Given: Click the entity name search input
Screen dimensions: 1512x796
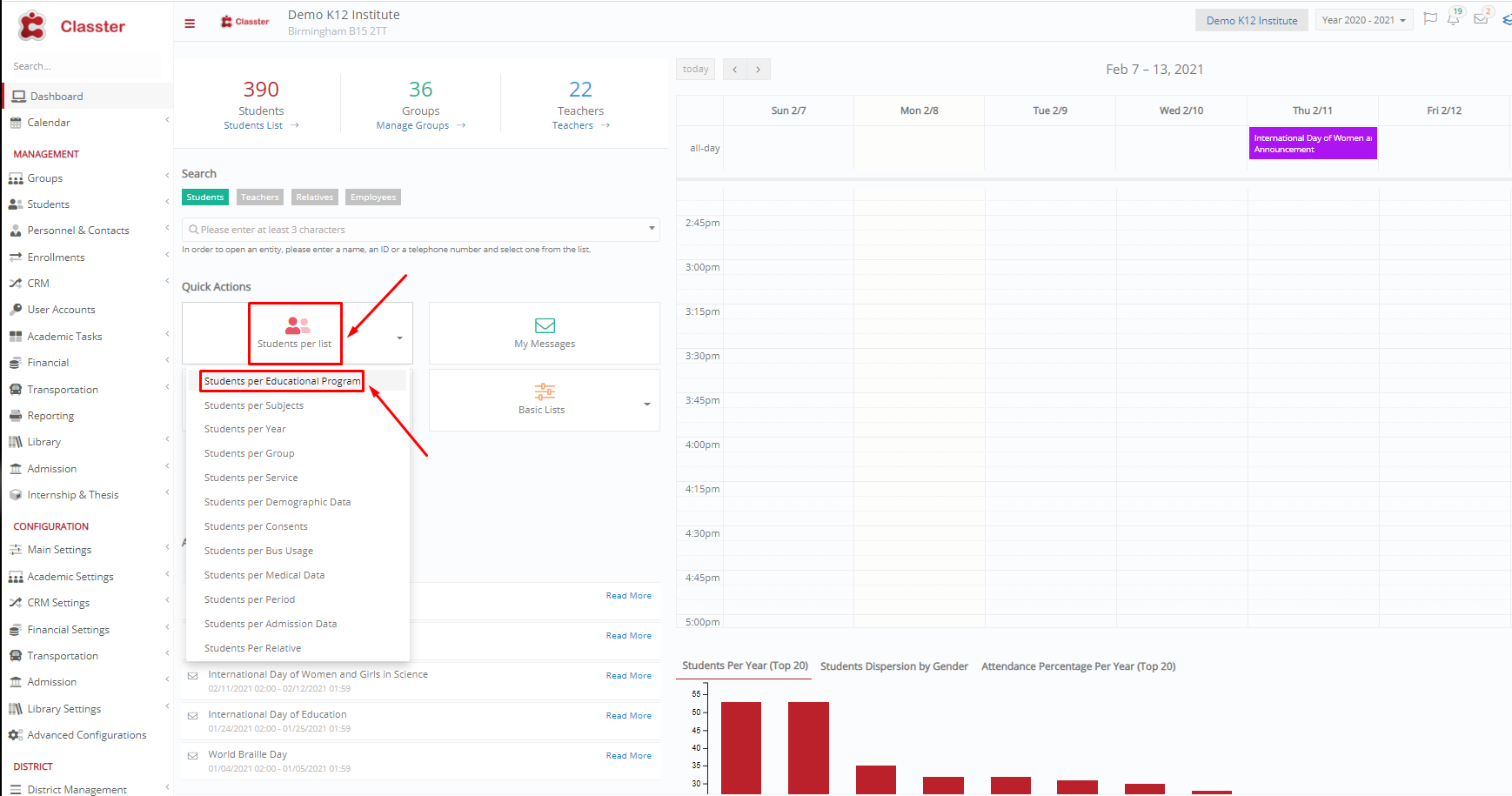Looking at the screenshot, I should pyautogui.click(x=420, y=230).
